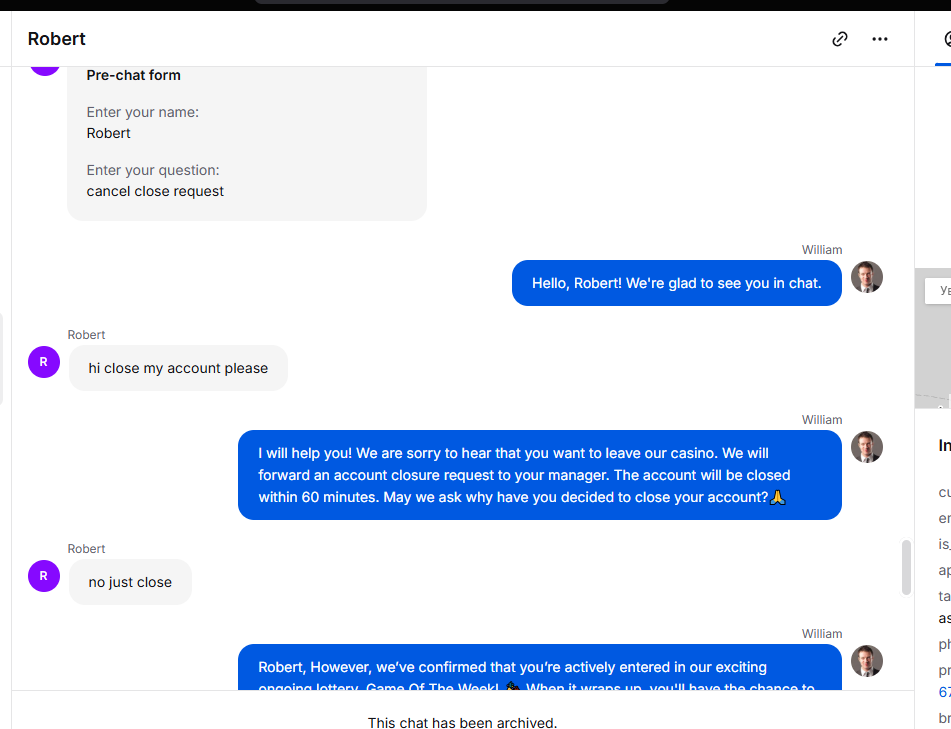Open the Pre-chat form card
951x729 pixels.
247,143
